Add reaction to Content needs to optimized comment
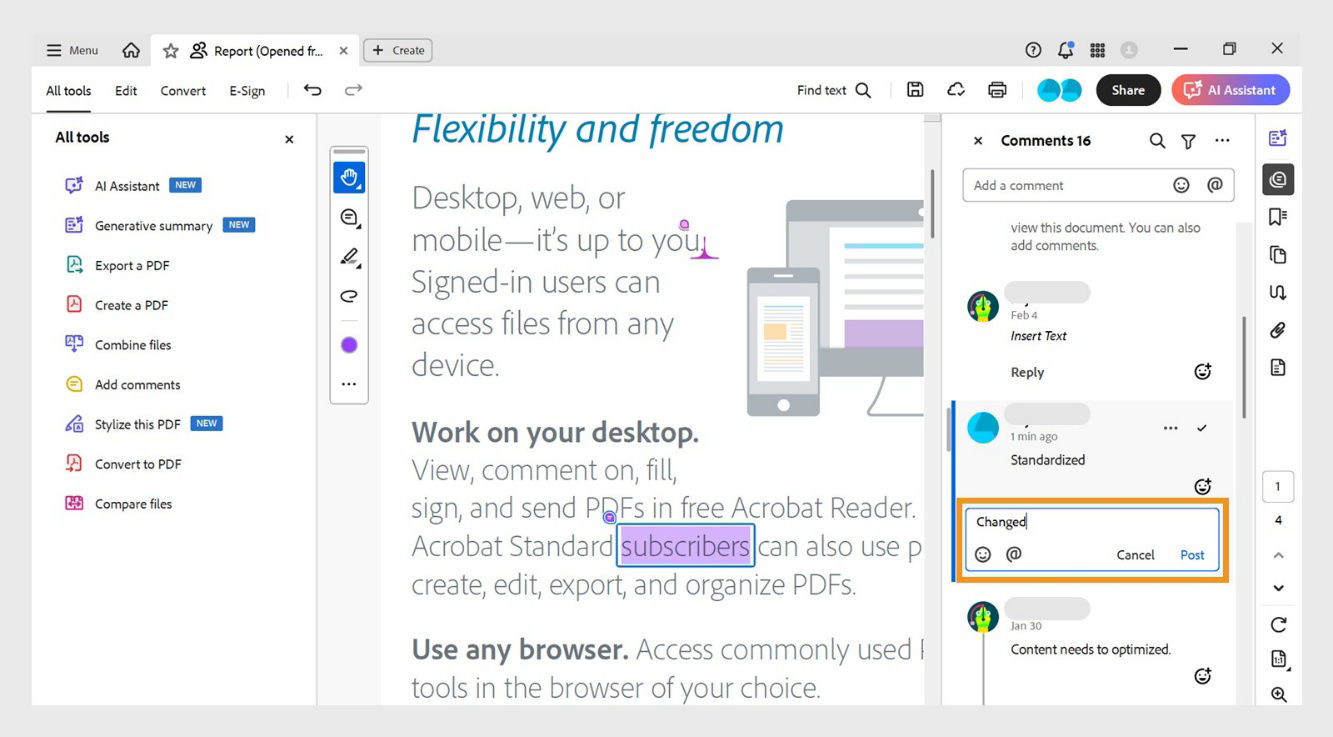The height and width of the screenshot is (737, 1333). (1203, 676)
